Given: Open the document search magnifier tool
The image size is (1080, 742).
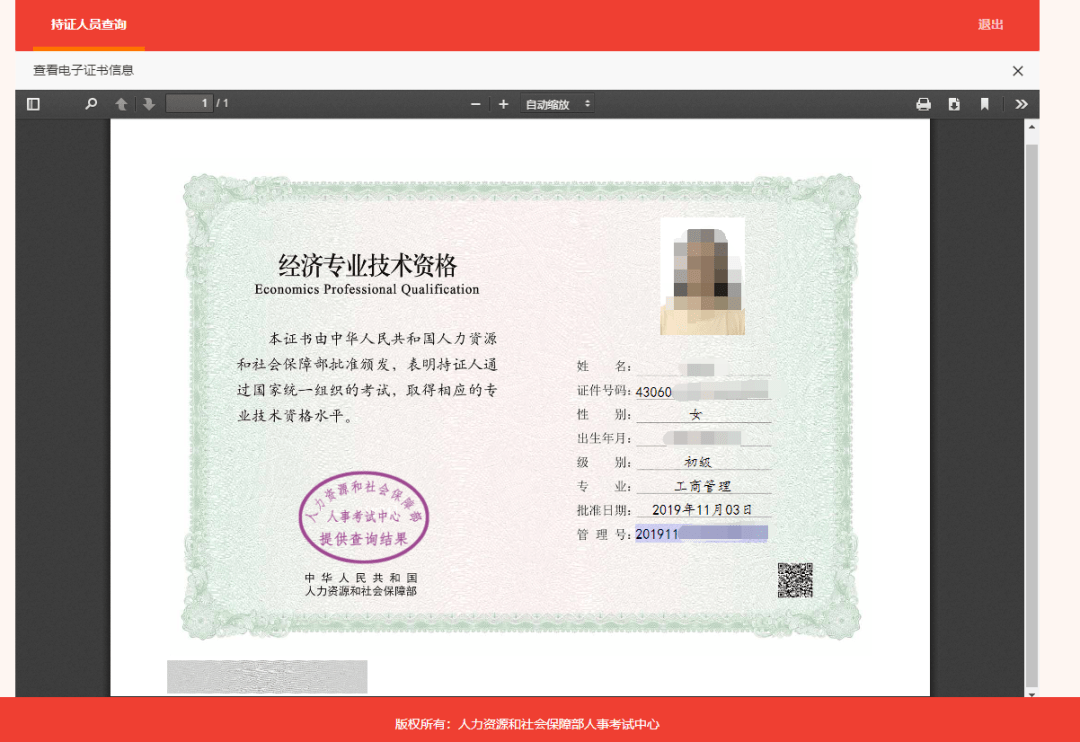Looking at the screenshot, I should [91, 103].
